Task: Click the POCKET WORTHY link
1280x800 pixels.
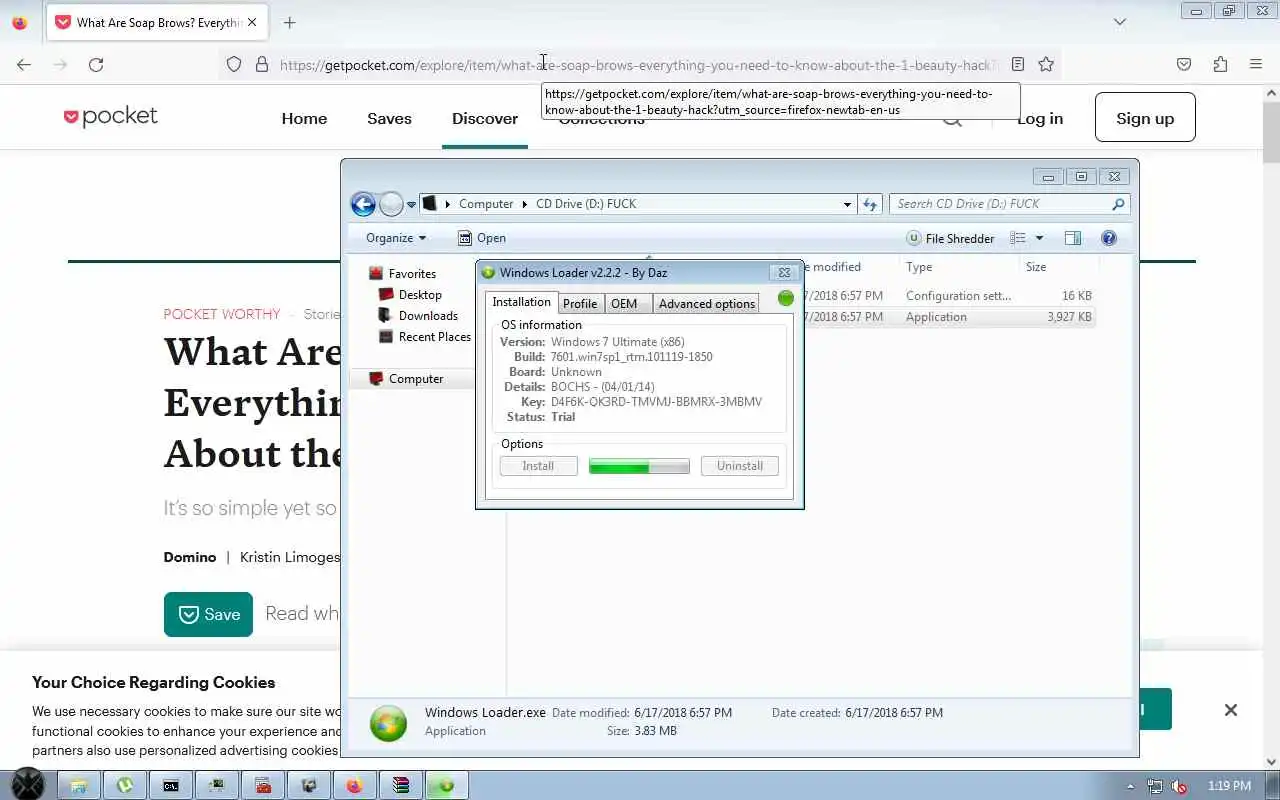Action: pyautogui.click(x=222, y=314)
